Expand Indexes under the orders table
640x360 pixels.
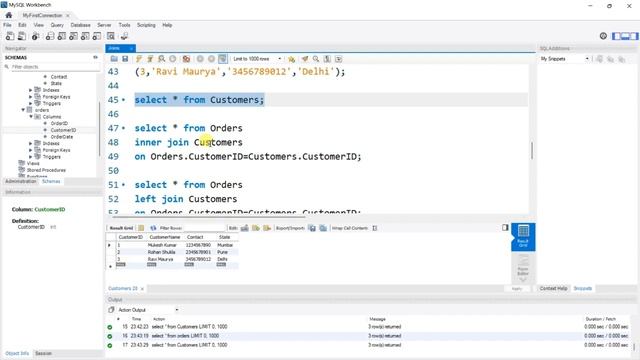[x=31, y=143]
